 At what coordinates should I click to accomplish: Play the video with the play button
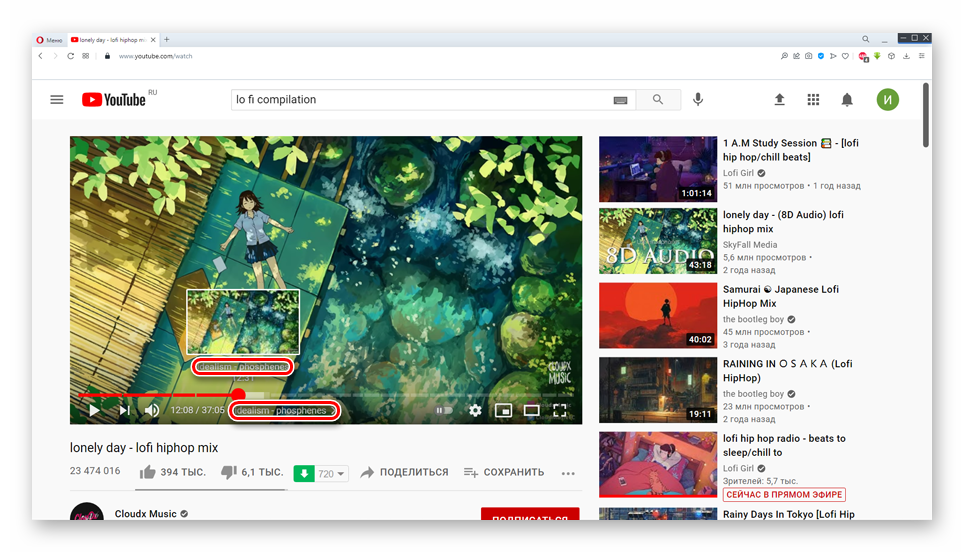93,410
